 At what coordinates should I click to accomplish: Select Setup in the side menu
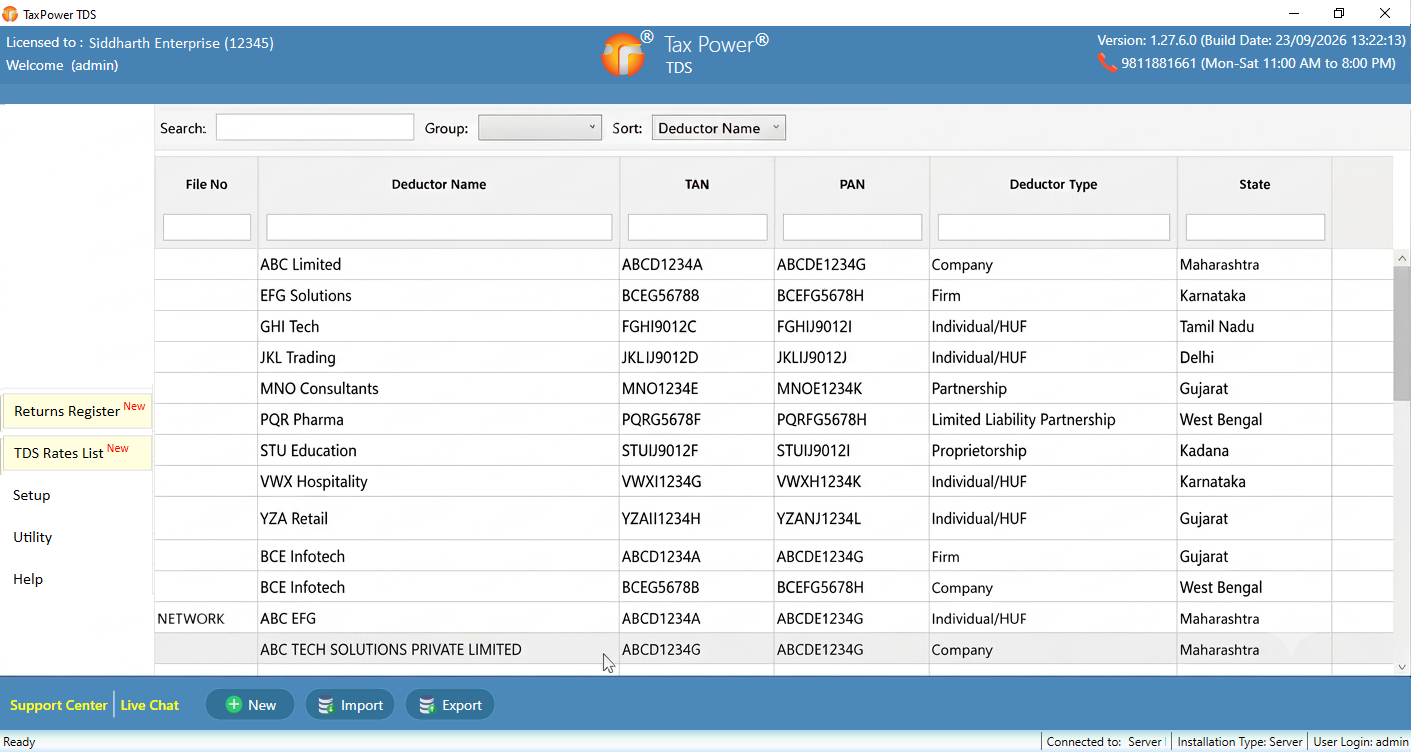pos(32,495)
